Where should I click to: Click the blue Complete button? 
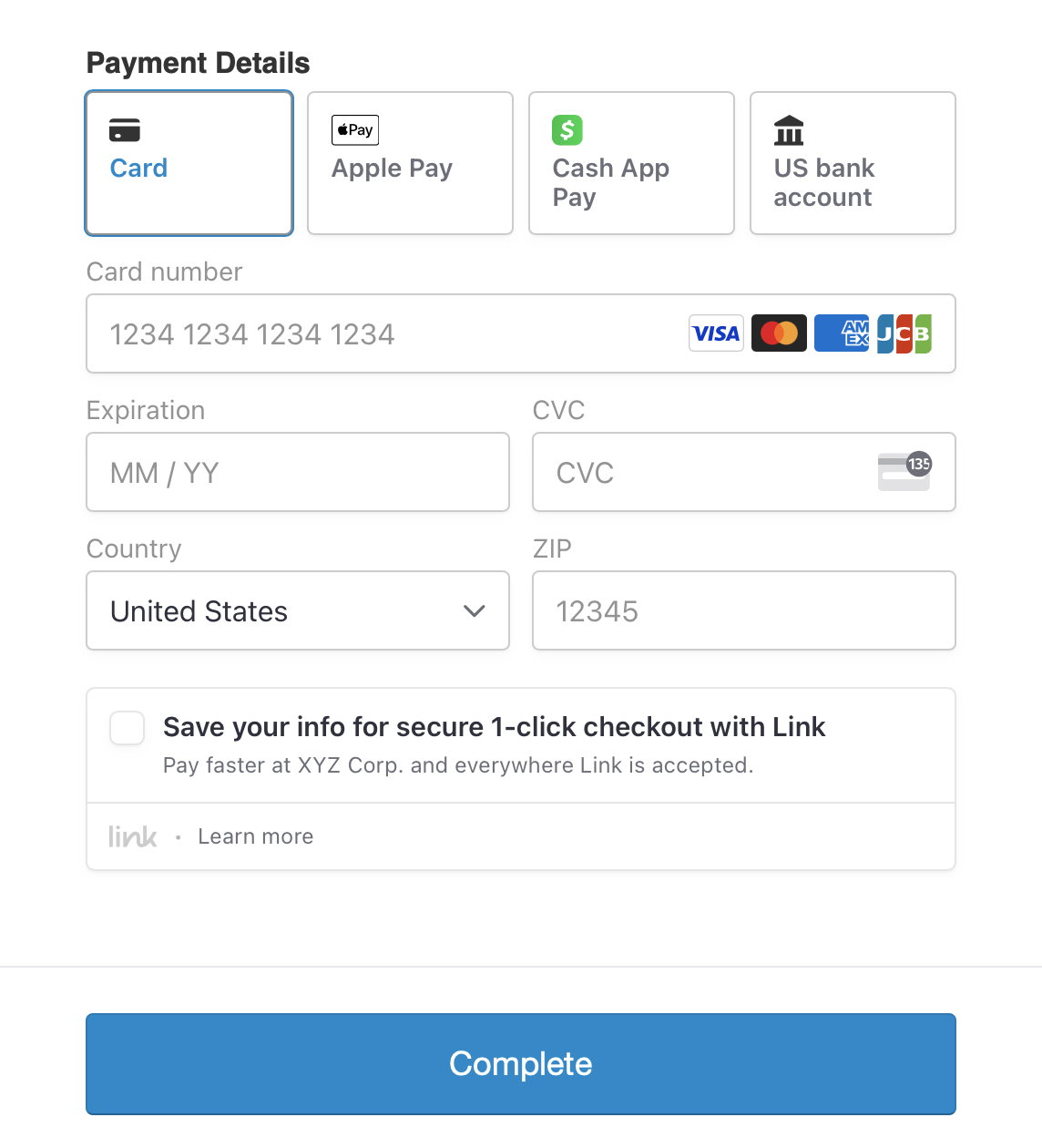point(521,1064)
